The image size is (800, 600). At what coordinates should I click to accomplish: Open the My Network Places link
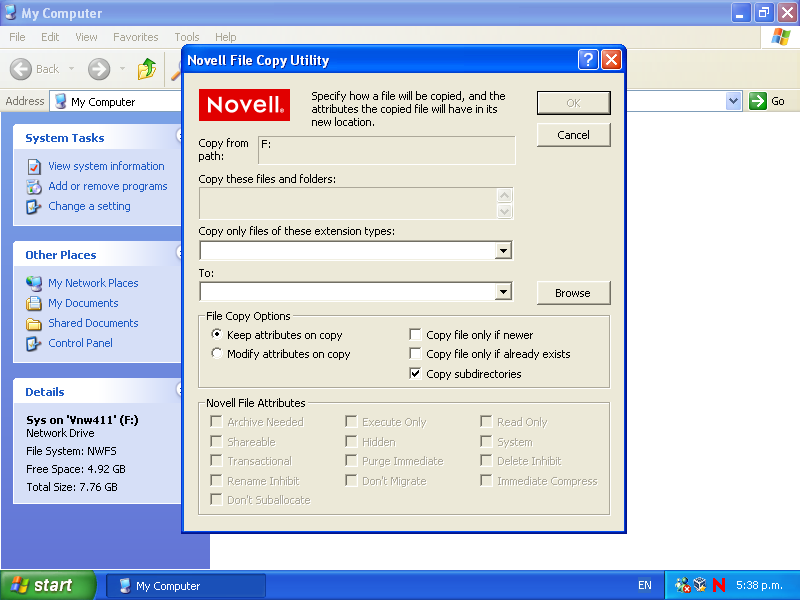tap(93, 283)
